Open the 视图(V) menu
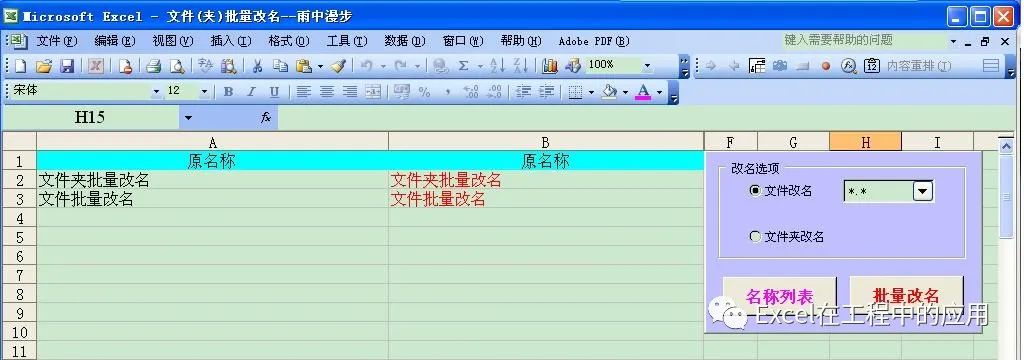This screenshot has height=360, width=1024. 173,41
